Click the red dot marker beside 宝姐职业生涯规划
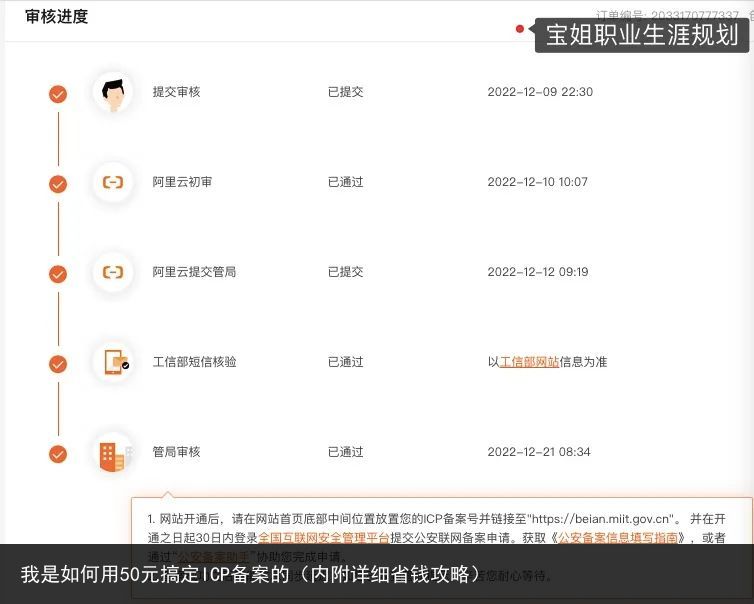Screen dimensions: 754x604 coord(520,29)
